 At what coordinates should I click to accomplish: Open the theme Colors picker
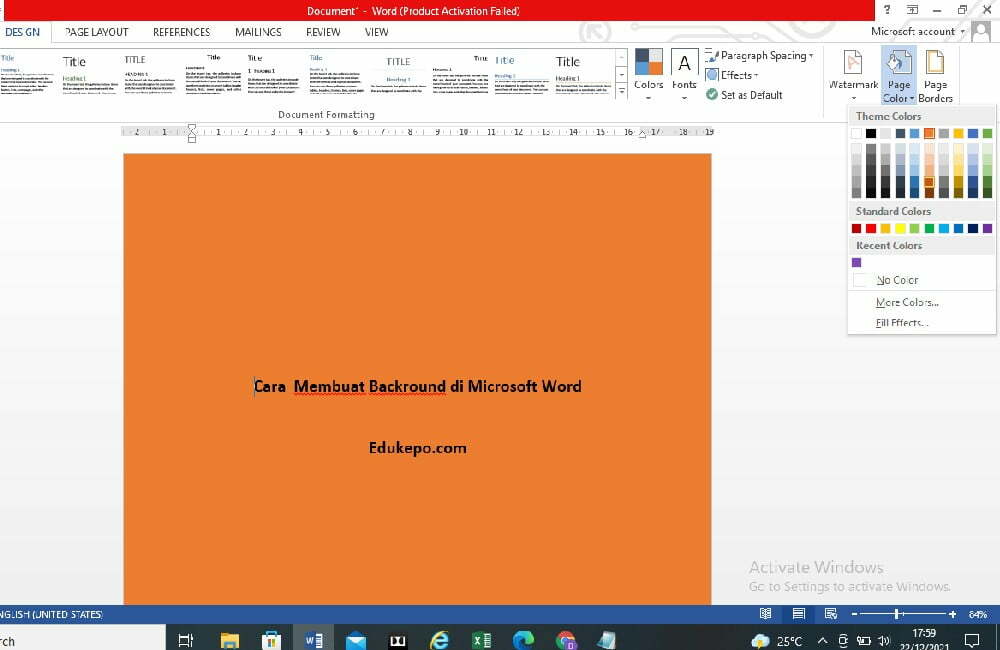pyautogui.click(x=648, y=72)
